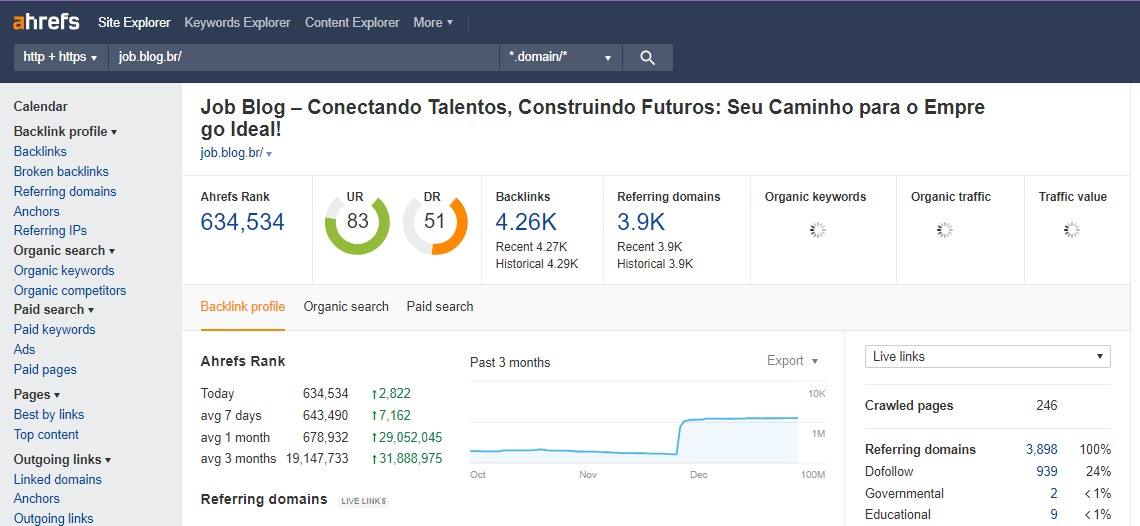This screenshot has height=526, width=1140.
Task: Click the Organic keywords loading spinner
Action: (x=818, y=230)
